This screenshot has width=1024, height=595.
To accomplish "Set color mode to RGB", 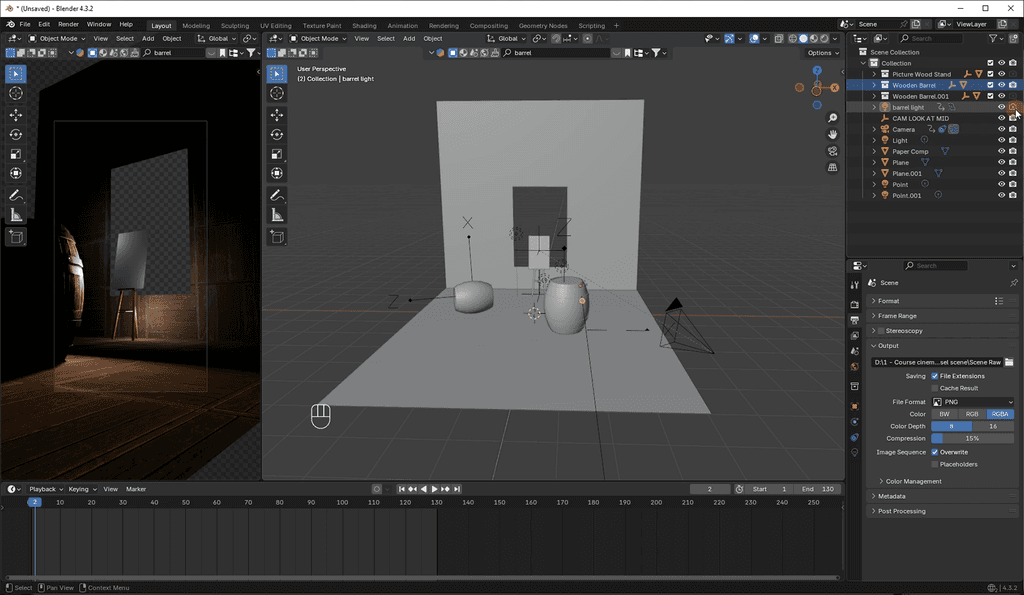I will click(972, 414).
